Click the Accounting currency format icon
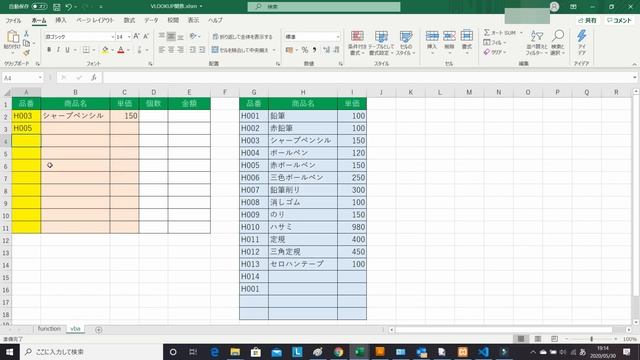Viewport: 640px width, 360px height. 289,50
